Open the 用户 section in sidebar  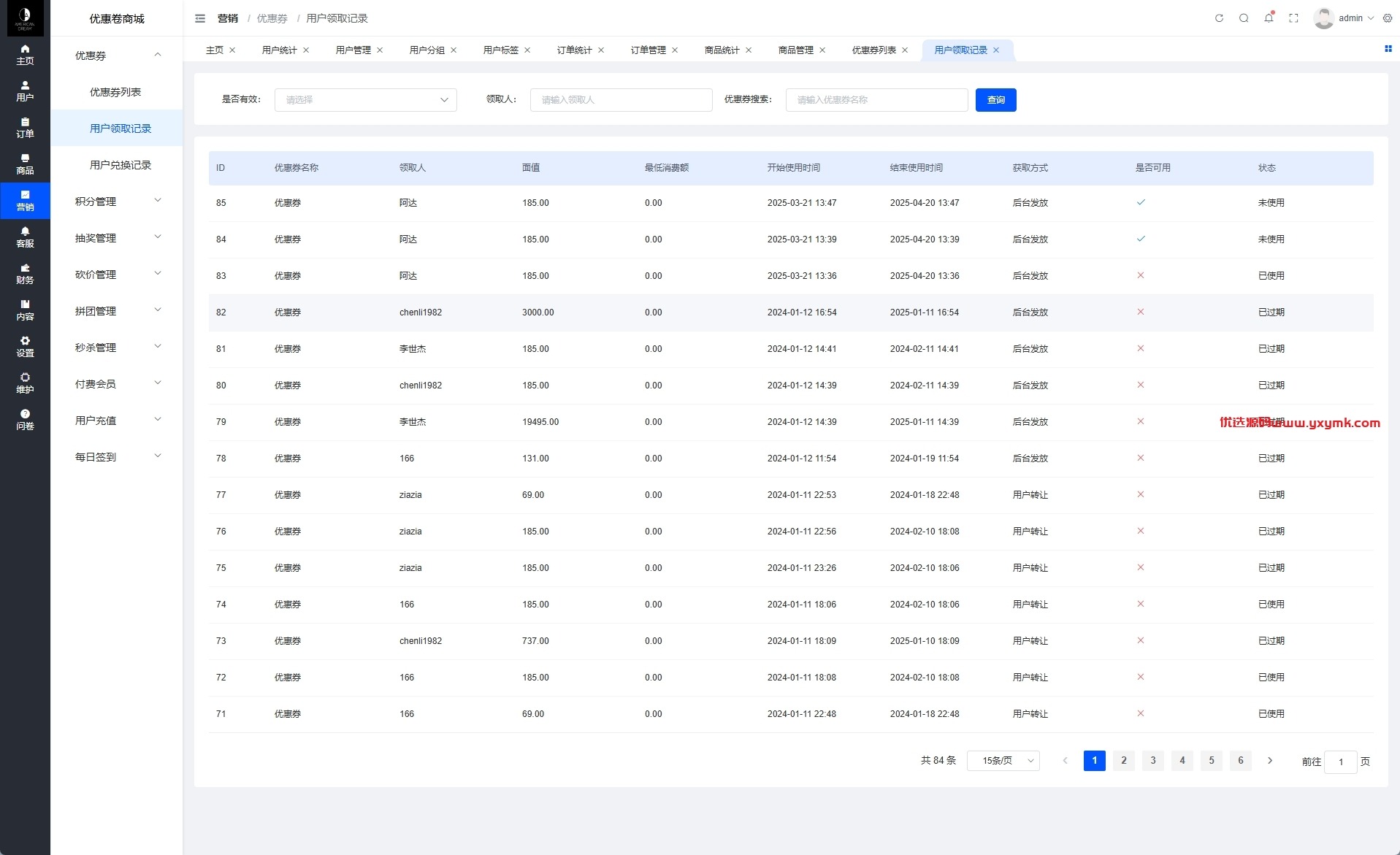click(25, 91)
